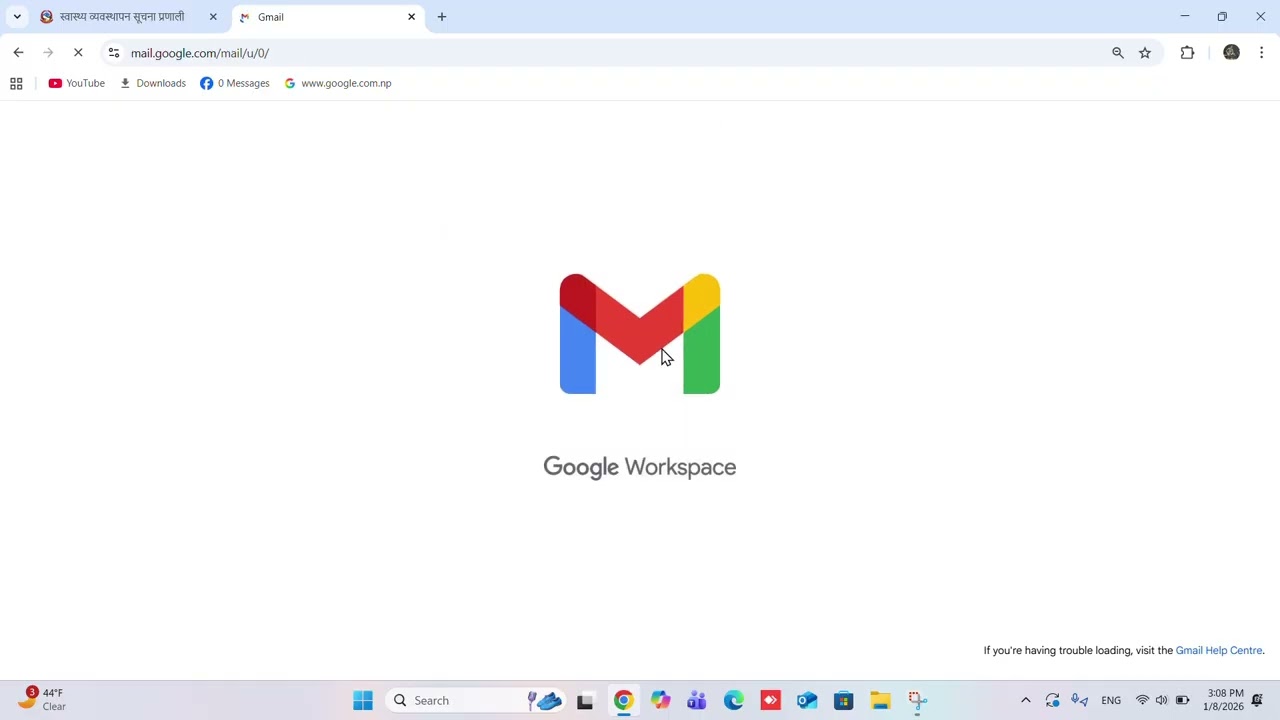Open the notification bell in tray
Screen dimensions: 1280x720
pyautogui.click(x=1257, y=701)
